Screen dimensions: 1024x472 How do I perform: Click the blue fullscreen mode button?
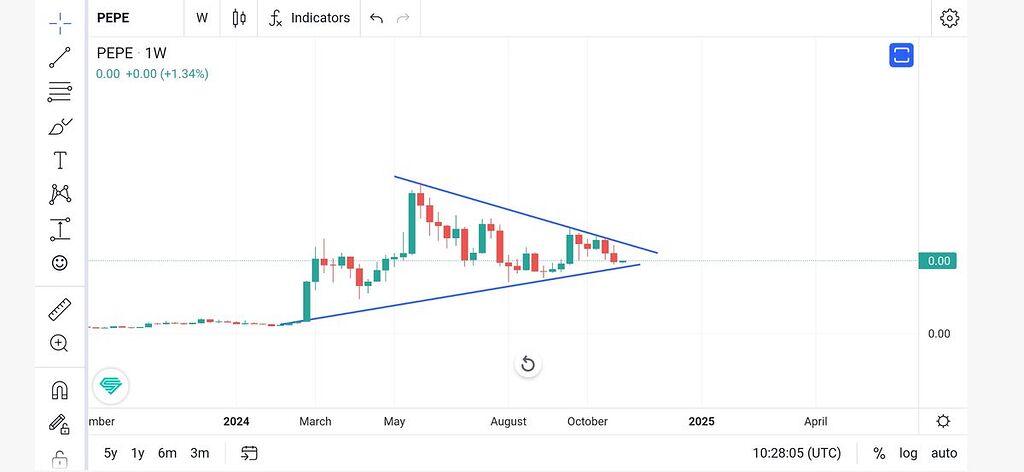pyautogui.click(x=902, y=55)
